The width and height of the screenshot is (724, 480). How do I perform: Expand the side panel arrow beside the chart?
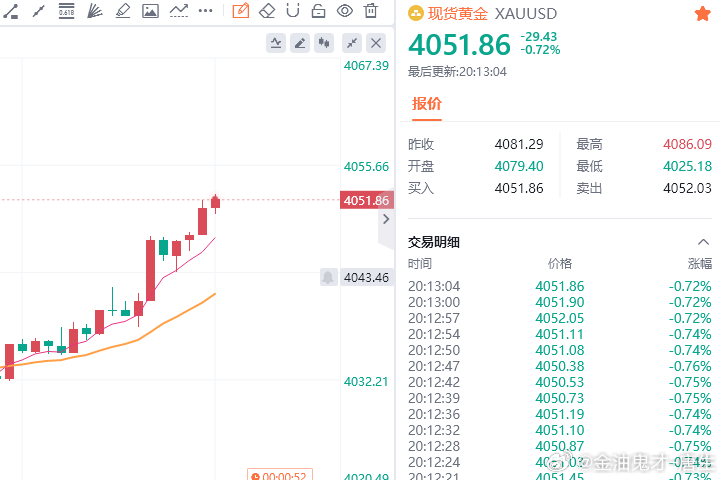(x=386, y=219)
